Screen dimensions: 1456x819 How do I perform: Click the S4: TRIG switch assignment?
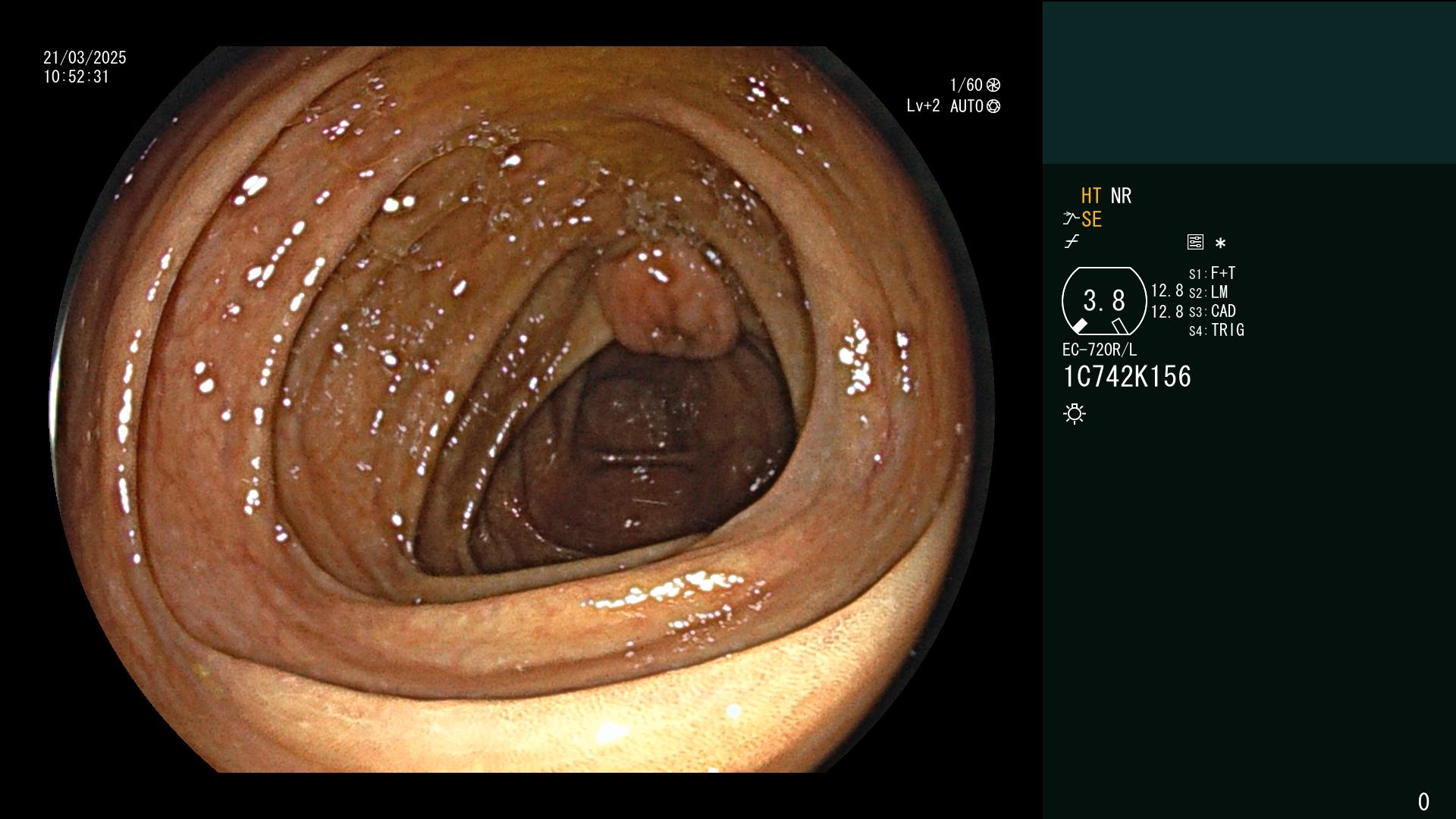pos(1216,330)
